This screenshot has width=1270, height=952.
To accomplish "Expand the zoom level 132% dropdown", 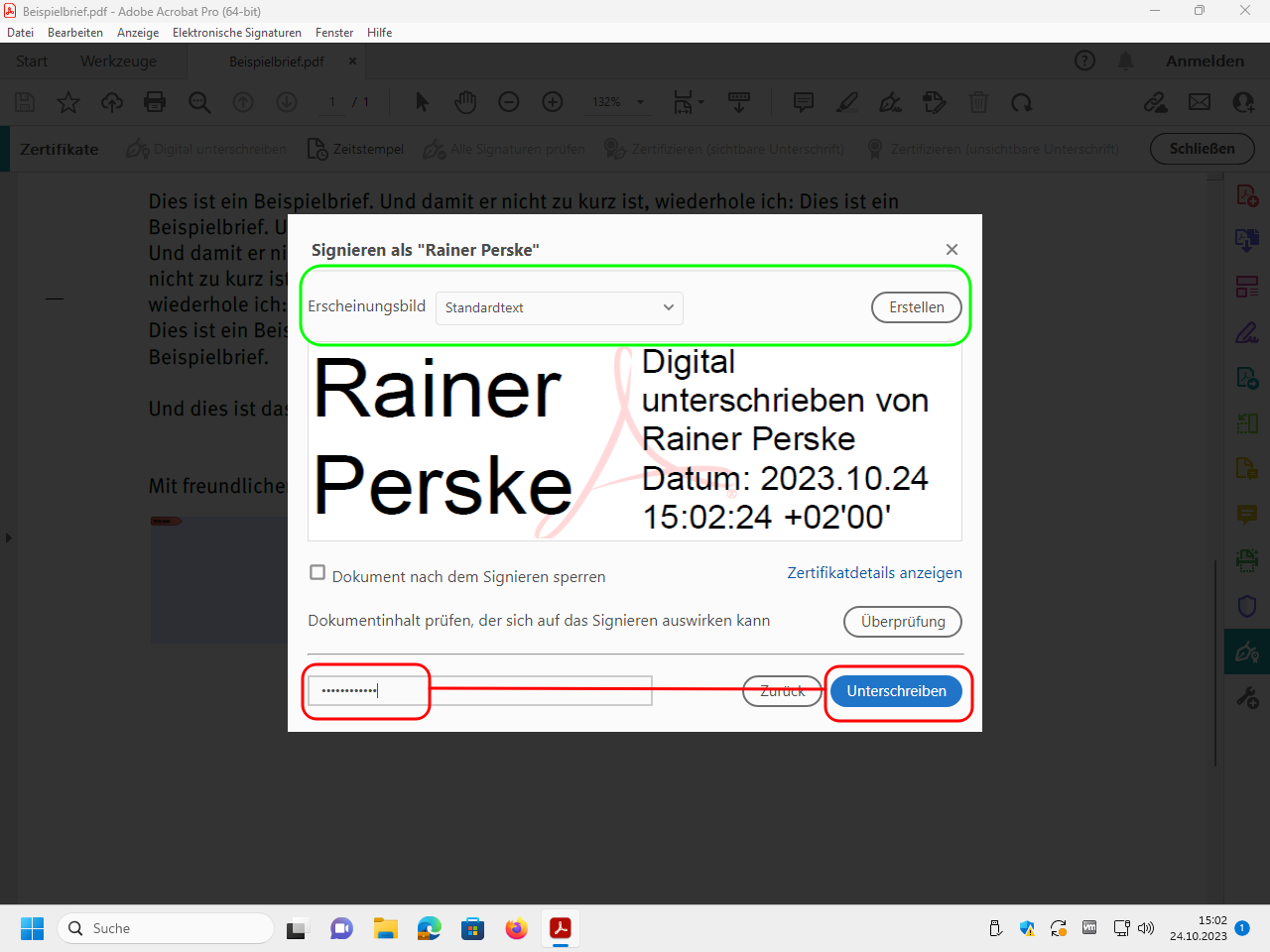I will (x=640, y=102).
